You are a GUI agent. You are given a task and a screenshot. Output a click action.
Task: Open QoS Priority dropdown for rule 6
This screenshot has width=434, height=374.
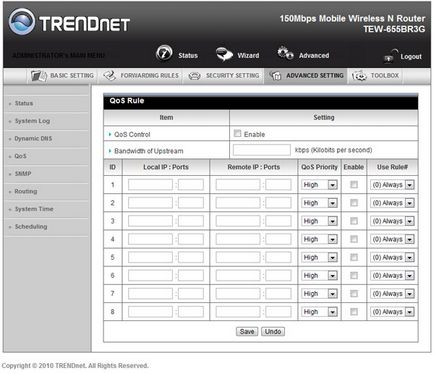319,275
